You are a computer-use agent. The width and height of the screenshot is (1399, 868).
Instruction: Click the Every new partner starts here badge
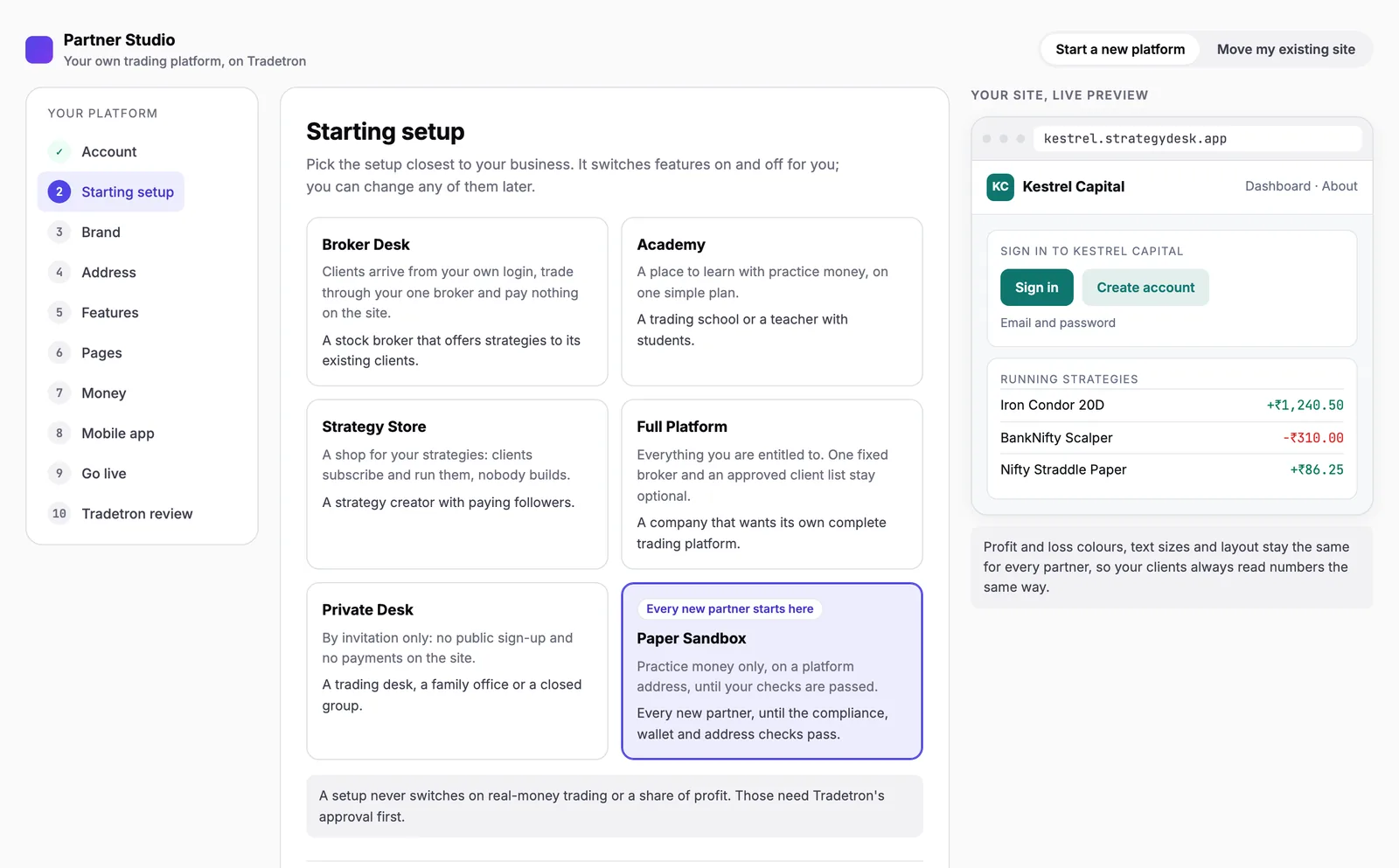[x=730, y=609]
